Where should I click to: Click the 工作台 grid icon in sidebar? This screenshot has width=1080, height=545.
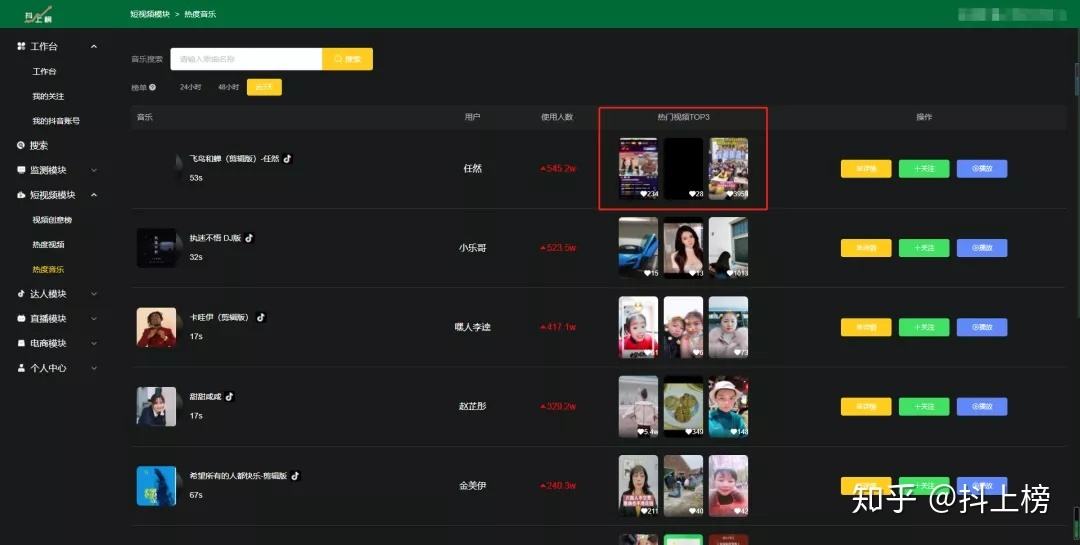[x=21, y=46]
